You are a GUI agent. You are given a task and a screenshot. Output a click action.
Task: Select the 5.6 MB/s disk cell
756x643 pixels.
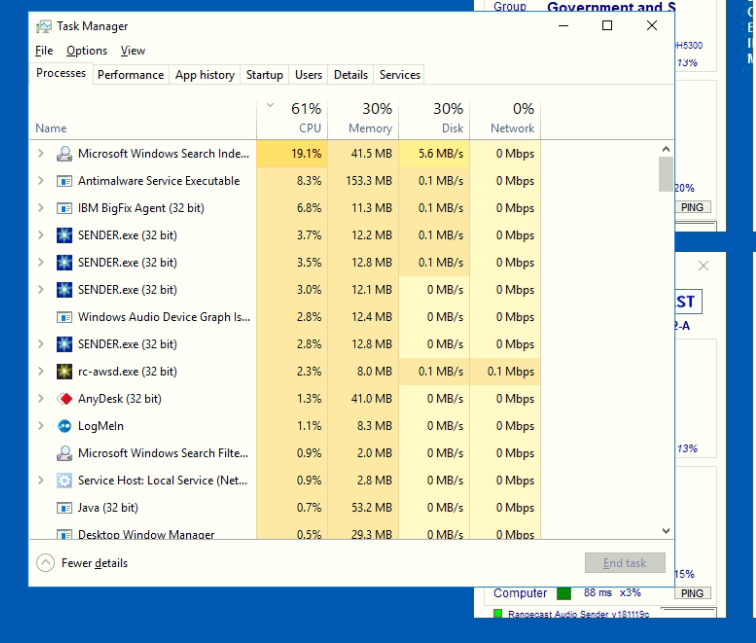click(434, 154)
